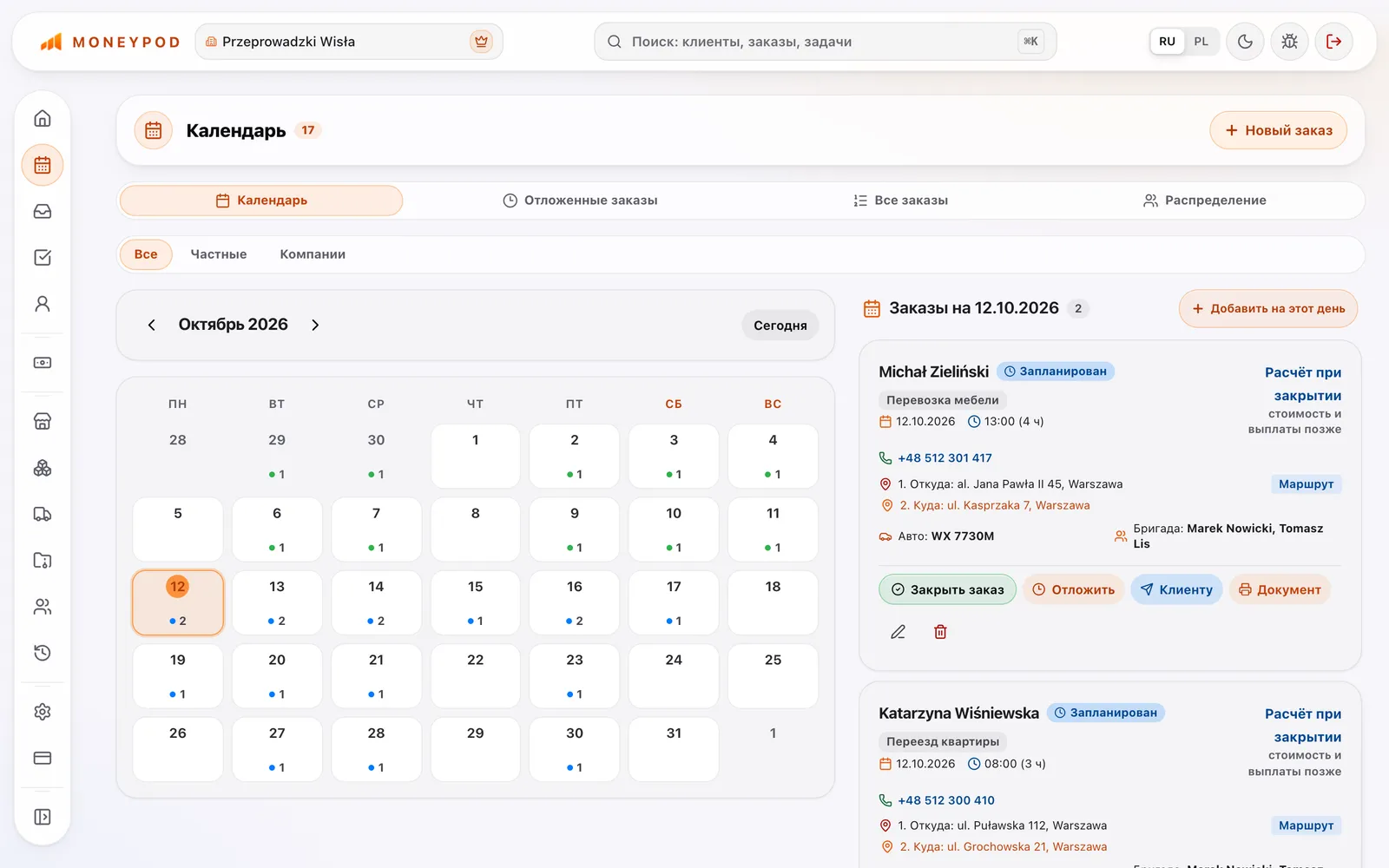Toggle dark mode moon icon
This screenshot has width=1389, height=868.
(1245, 42)
